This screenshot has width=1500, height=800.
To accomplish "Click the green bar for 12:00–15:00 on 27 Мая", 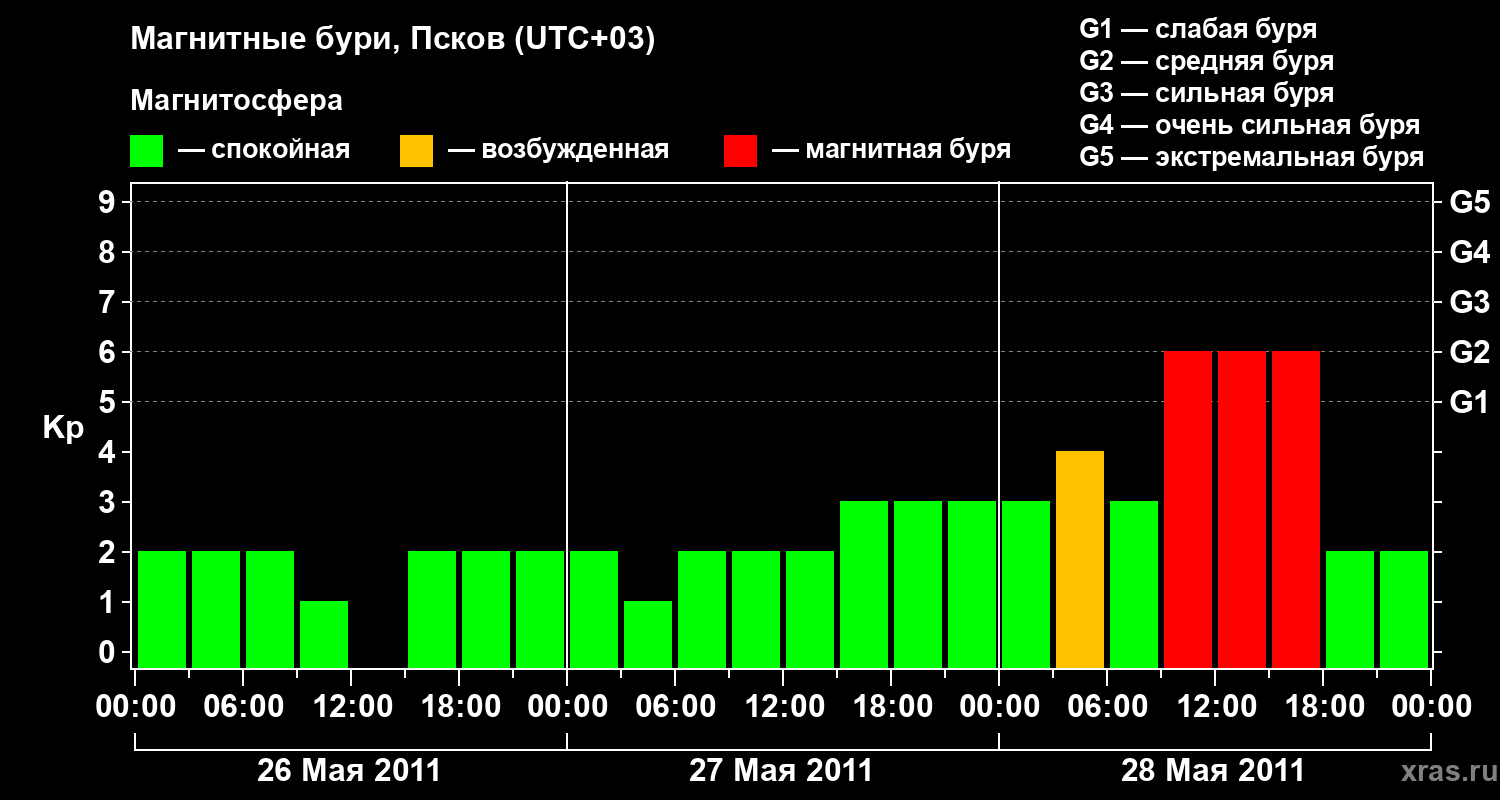I will [810, 610].
